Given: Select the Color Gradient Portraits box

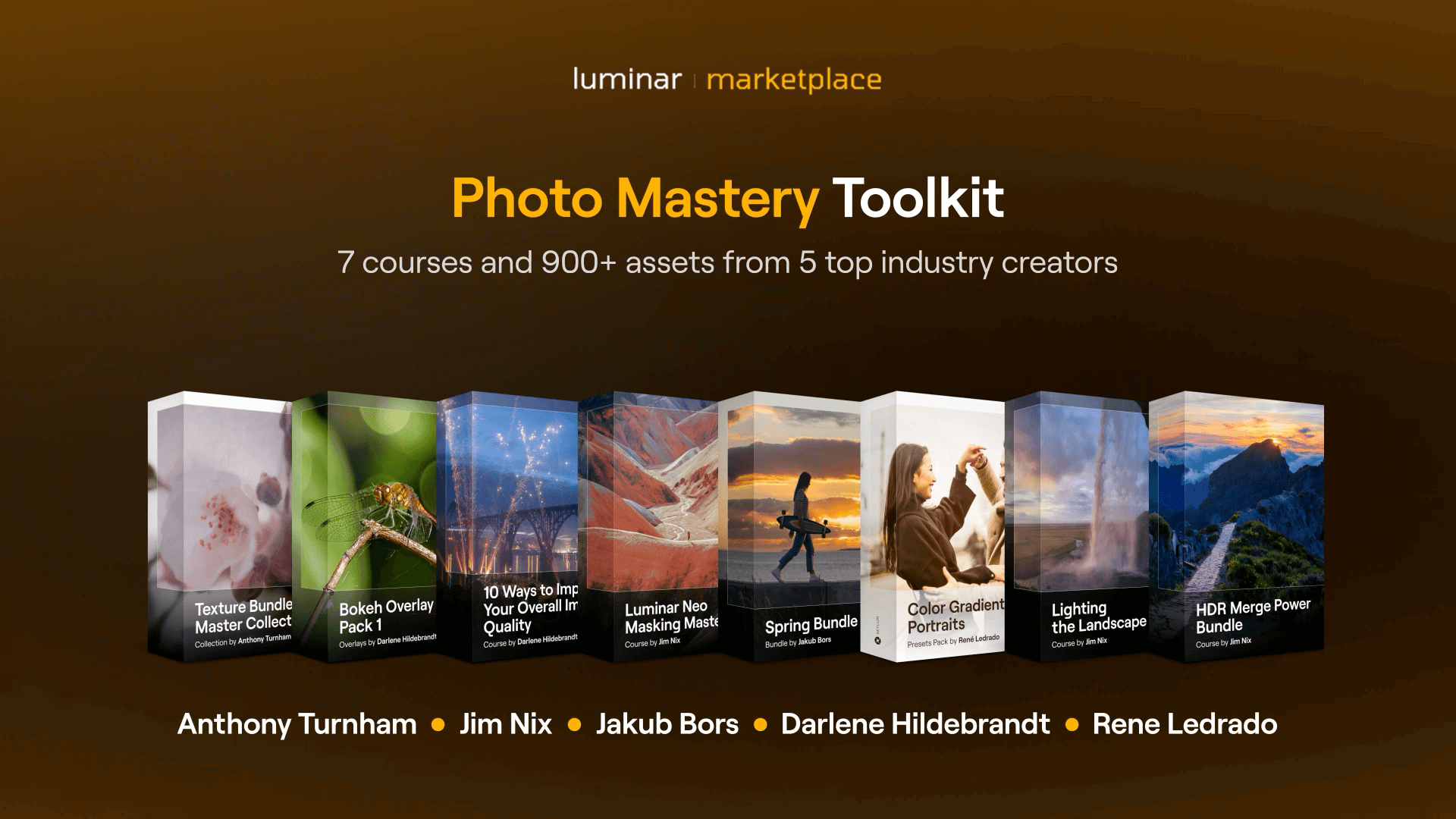Looking at the screenshot, I should (933, 526).
